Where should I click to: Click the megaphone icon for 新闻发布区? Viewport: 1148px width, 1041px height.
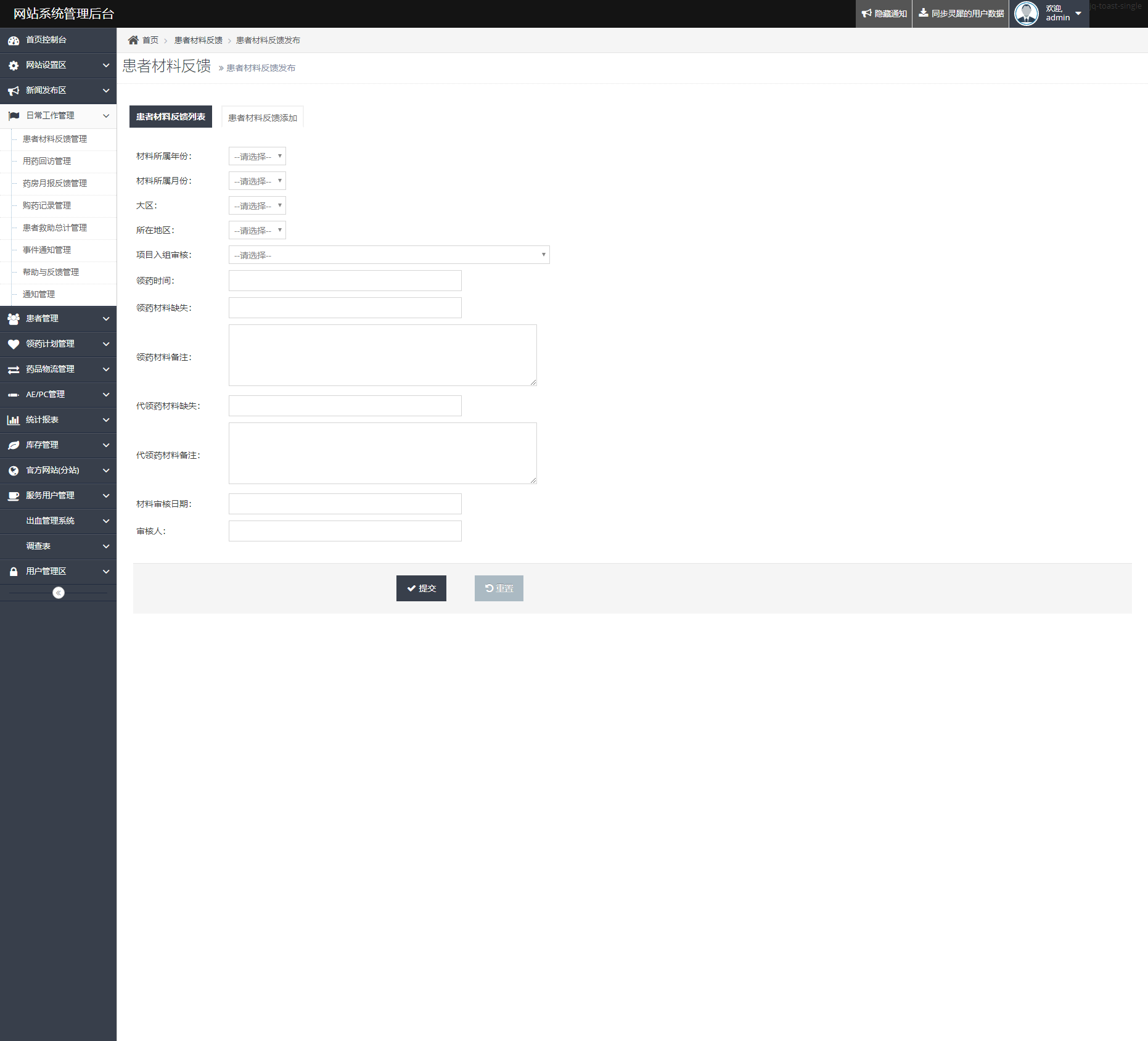pos(14,91)
